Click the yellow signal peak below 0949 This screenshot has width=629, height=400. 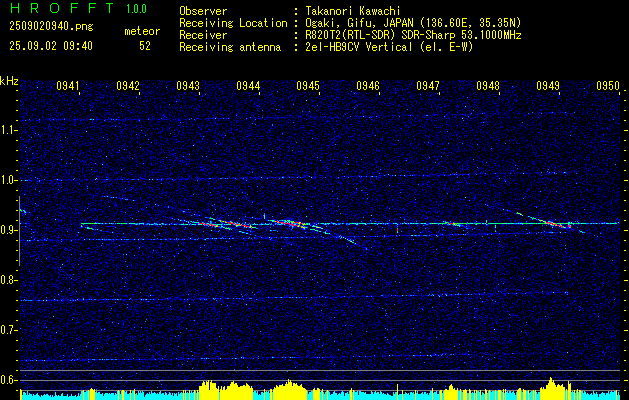click(552, 387)
